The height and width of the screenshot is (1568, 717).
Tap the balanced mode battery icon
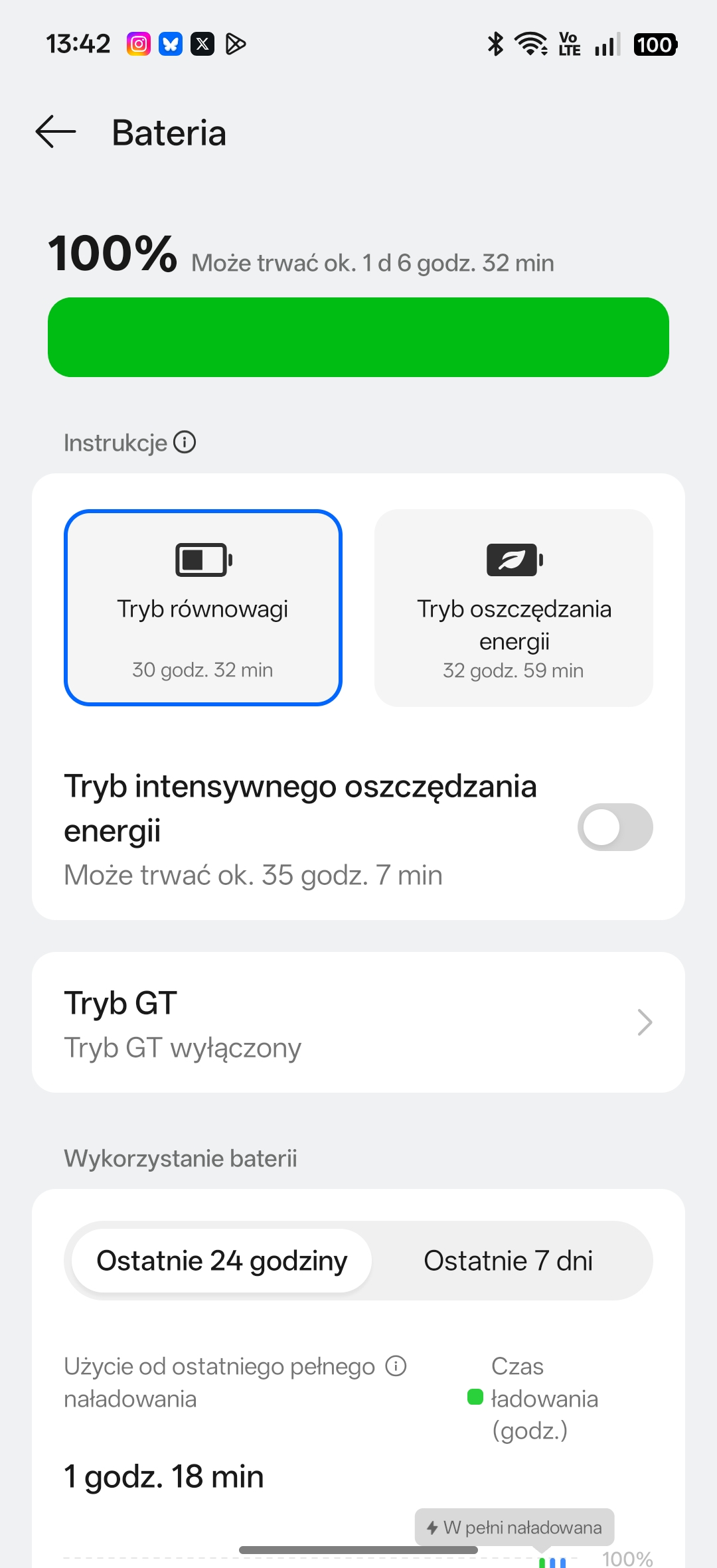203,560
